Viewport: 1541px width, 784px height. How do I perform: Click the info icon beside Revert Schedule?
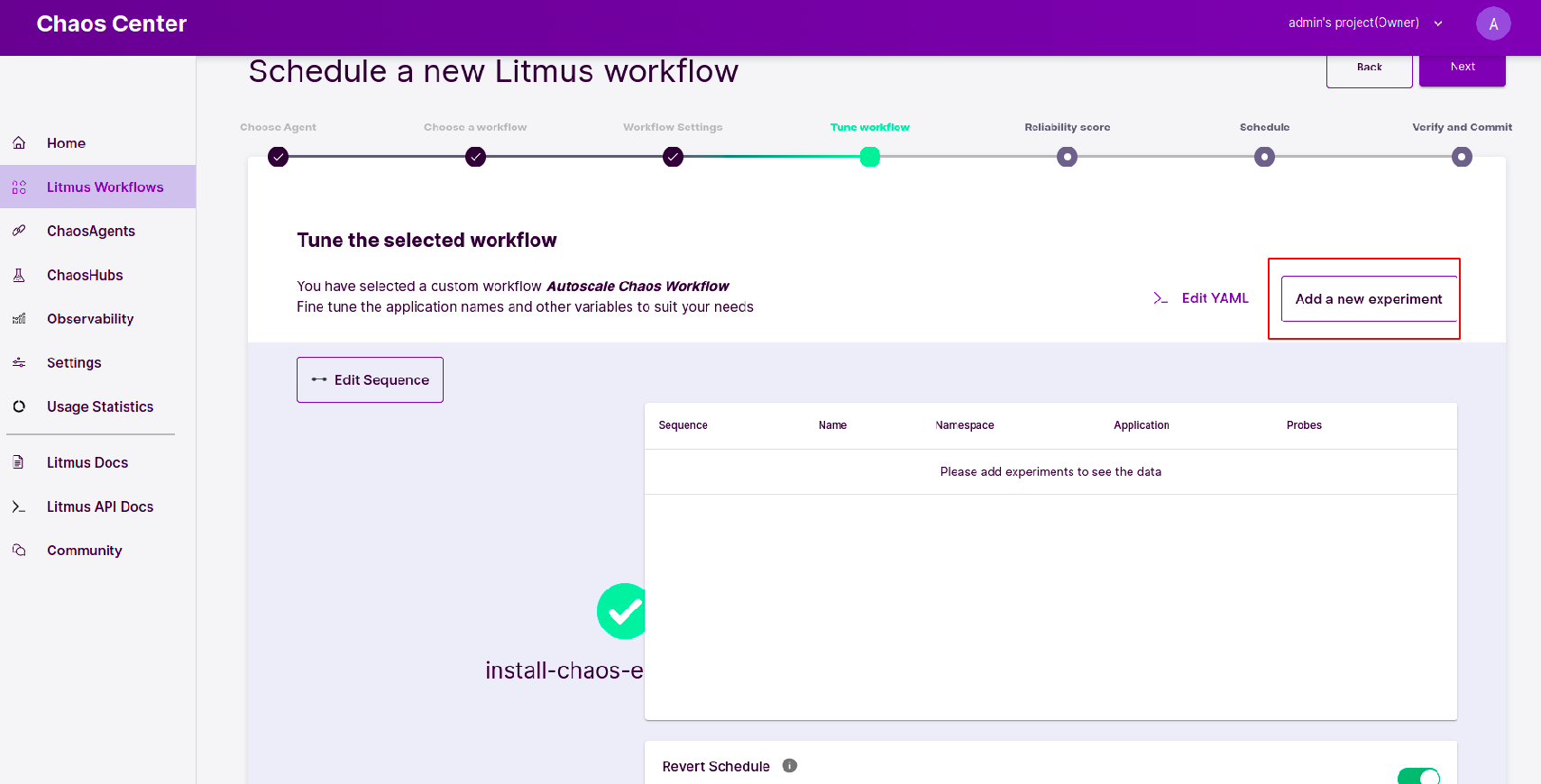click(x=790, y=766)
